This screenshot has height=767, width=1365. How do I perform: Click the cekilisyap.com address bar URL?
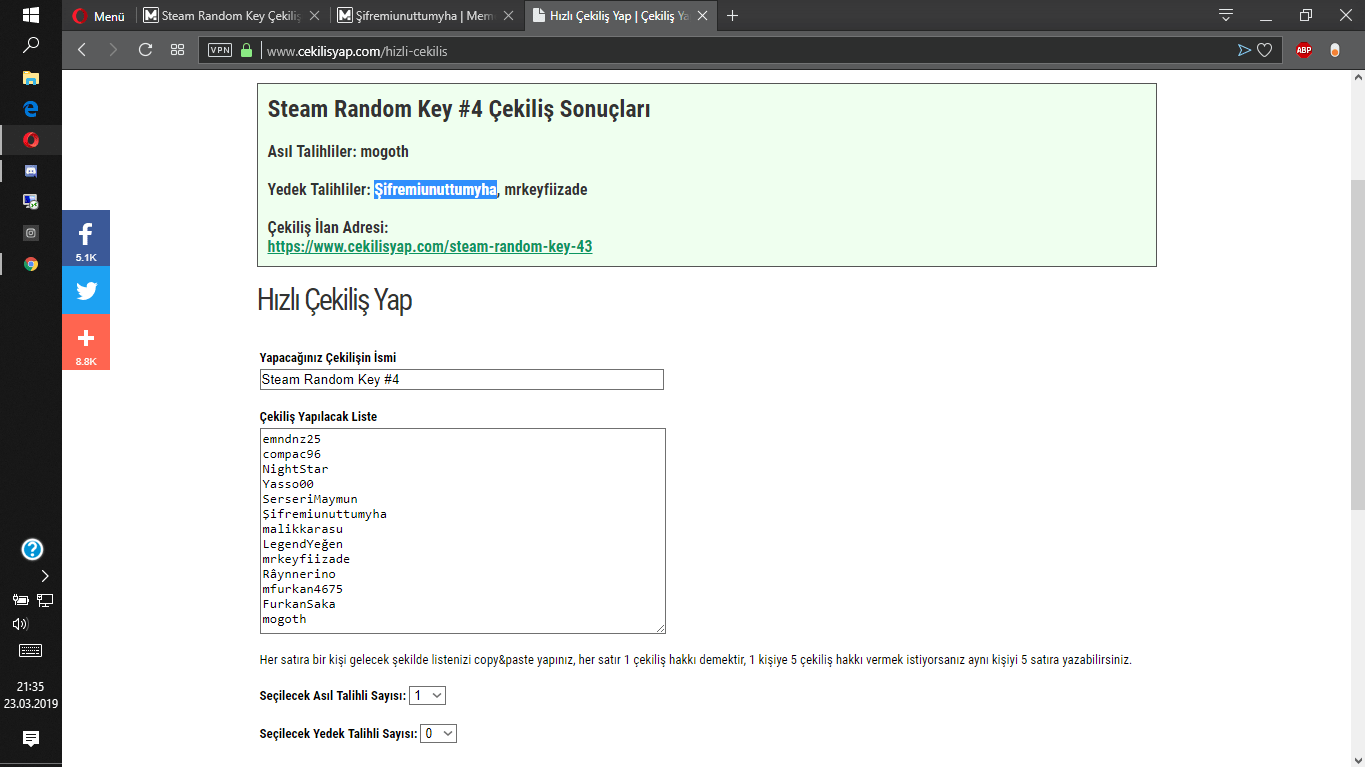[x=357, y=51]
